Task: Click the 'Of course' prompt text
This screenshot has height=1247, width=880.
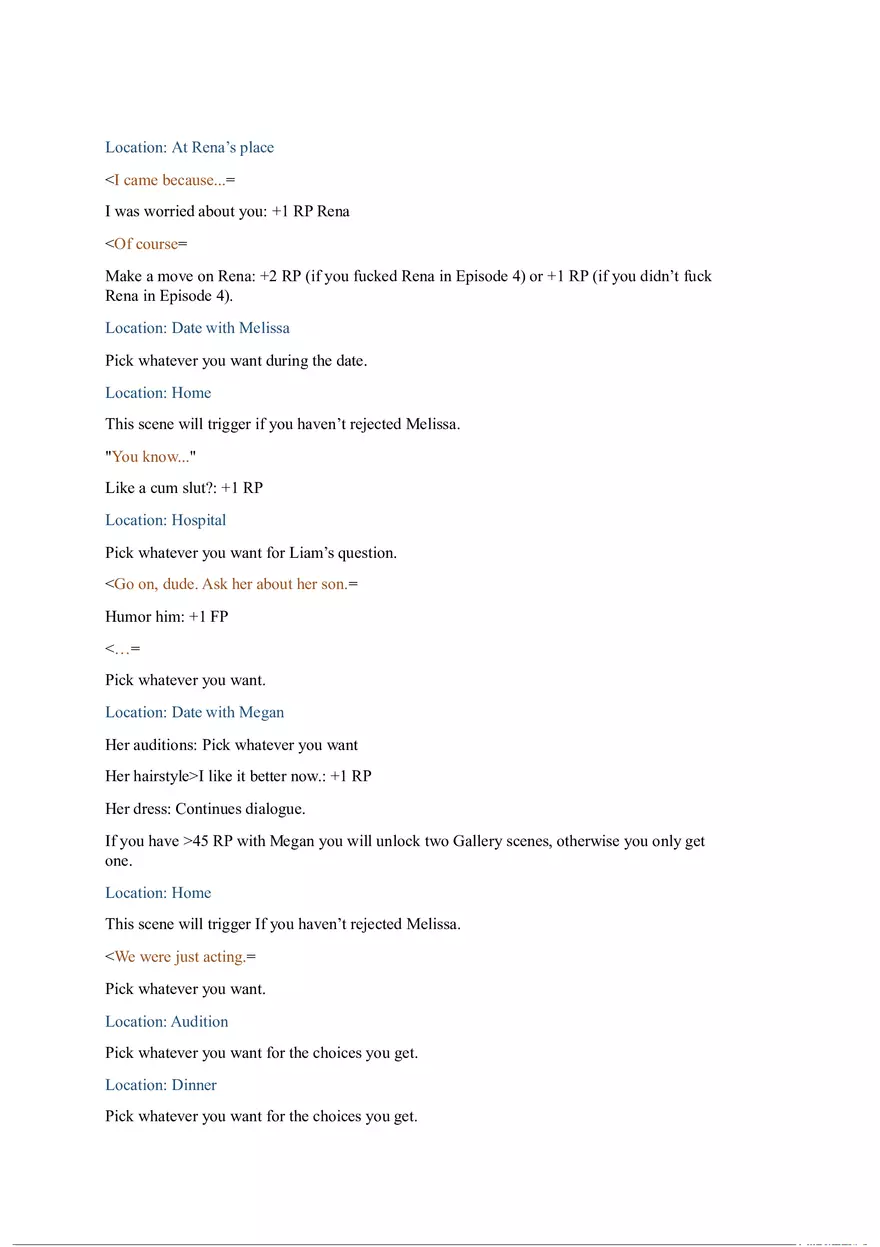Action: point(146,244)
